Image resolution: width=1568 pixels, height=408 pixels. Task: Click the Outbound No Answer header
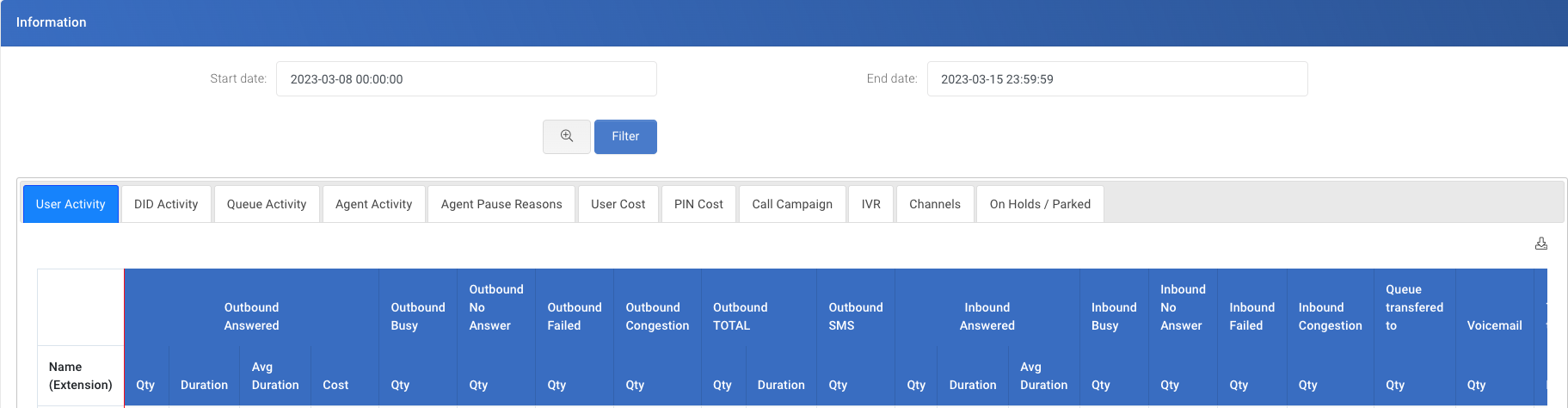pos(496,307)
